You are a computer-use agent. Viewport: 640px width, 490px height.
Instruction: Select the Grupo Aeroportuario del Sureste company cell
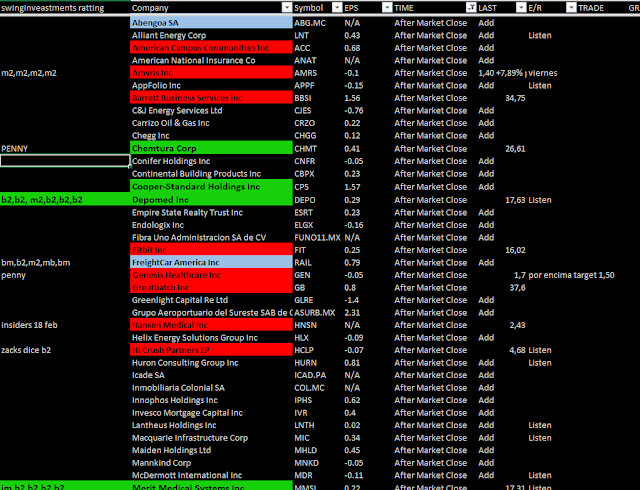tap(211, 313)
